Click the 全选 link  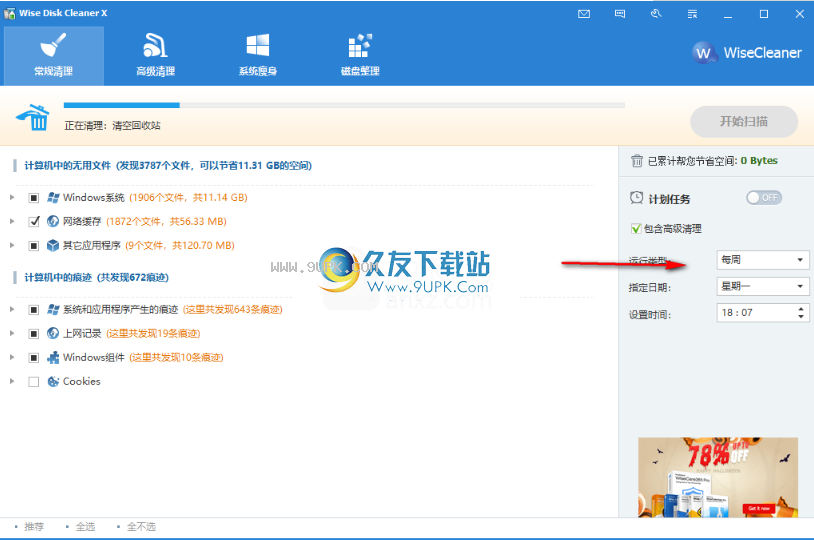(86, 526)
